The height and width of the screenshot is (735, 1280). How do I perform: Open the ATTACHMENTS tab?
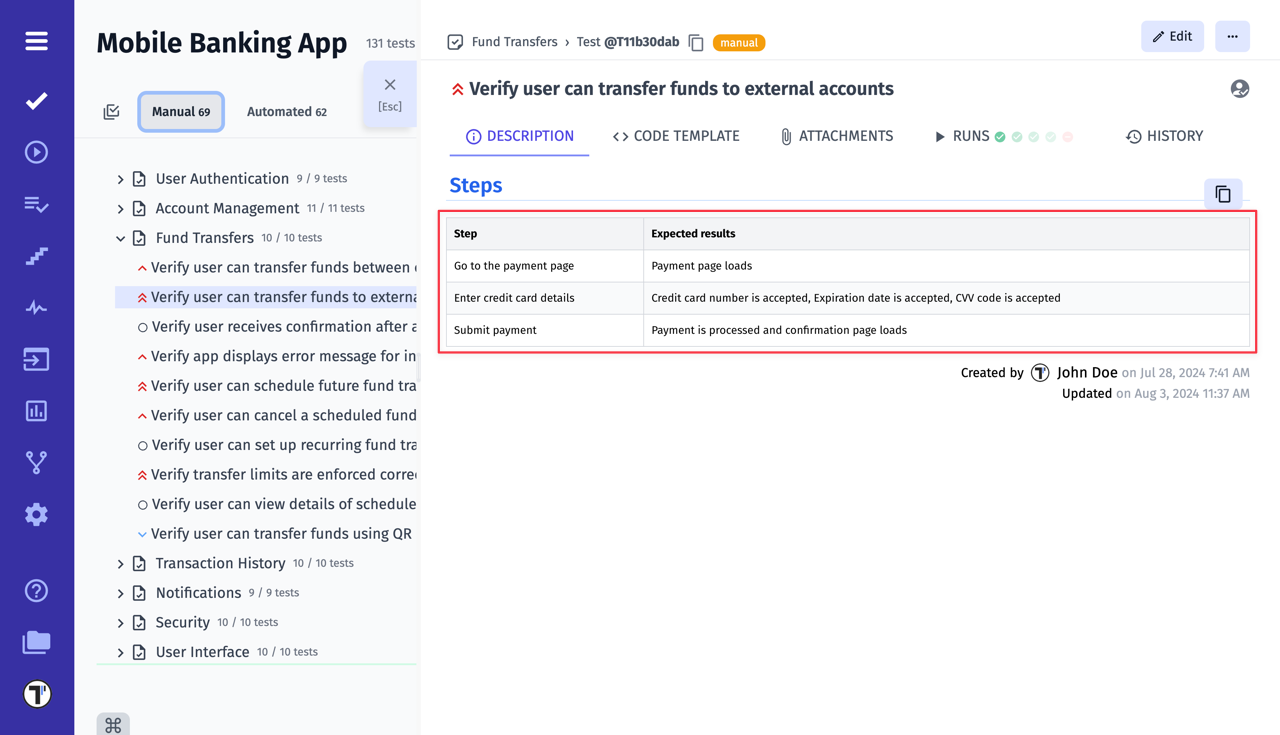tap(837, 136)
